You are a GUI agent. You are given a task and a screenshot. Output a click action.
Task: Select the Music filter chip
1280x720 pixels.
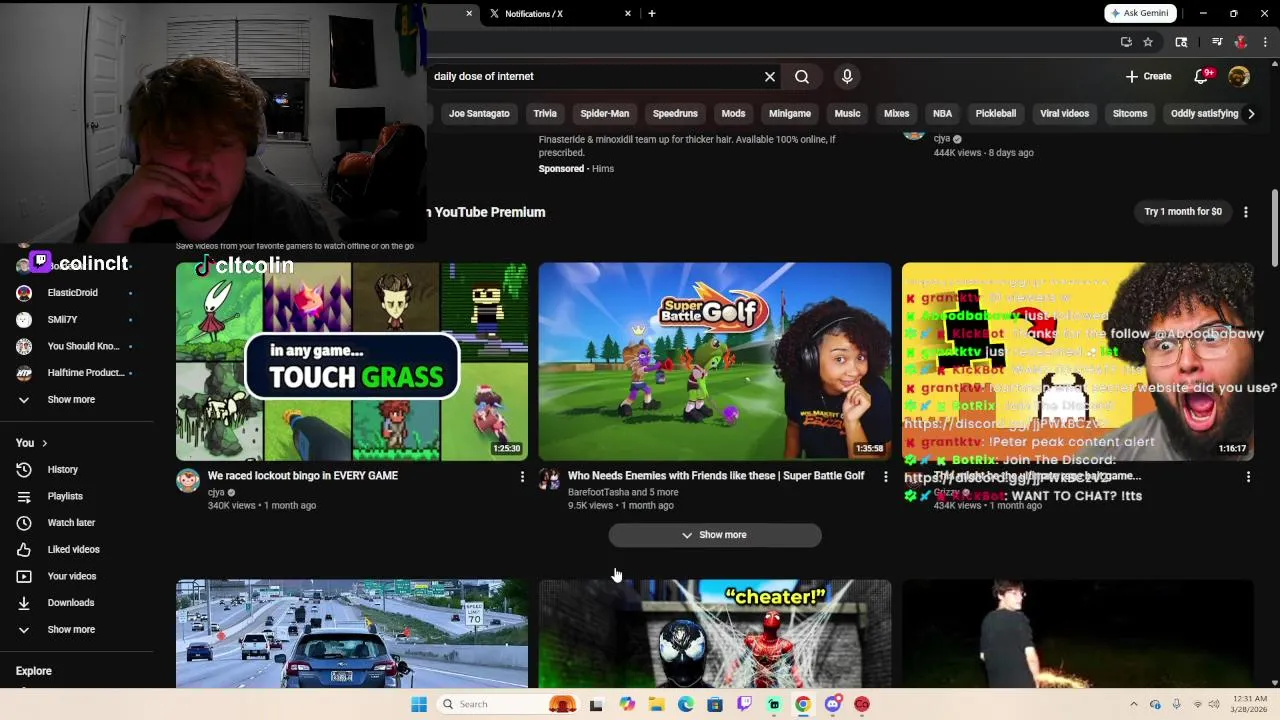coord(847,113)
